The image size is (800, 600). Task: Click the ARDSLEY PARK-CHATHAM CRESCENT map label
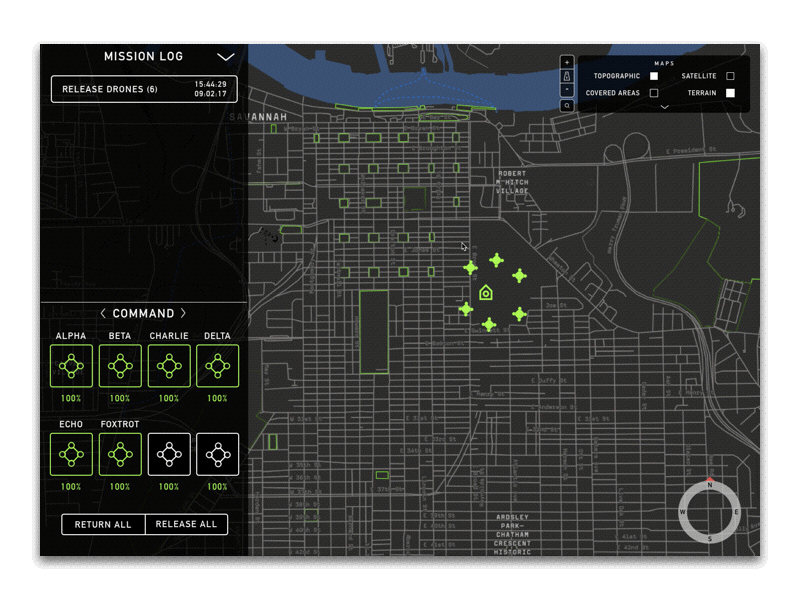[512, 535]
